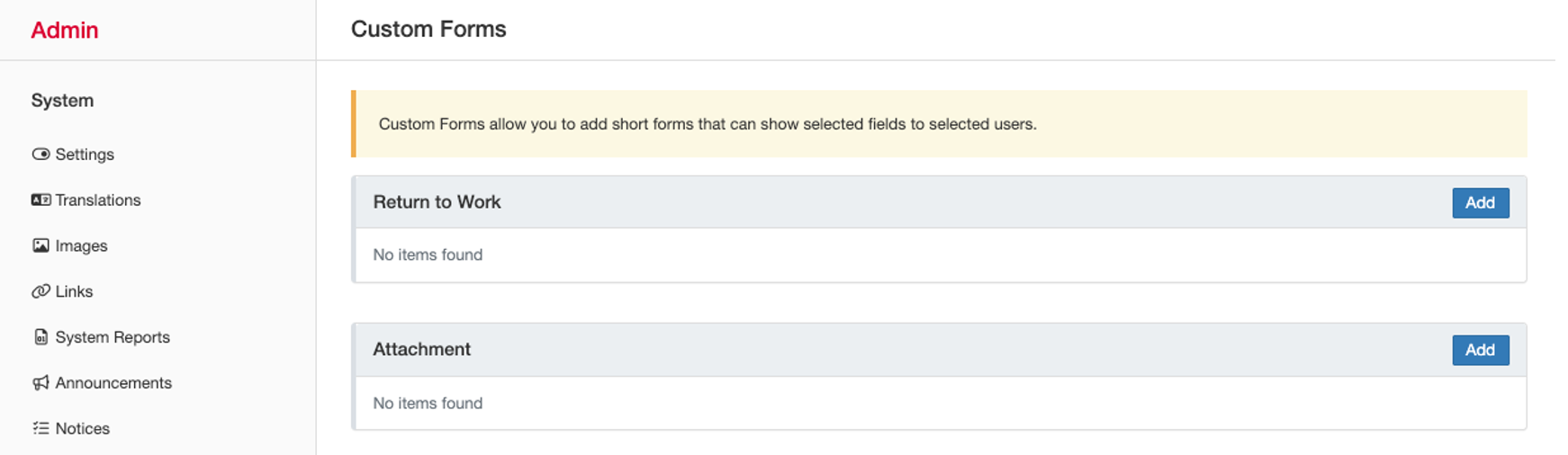
Task: Click the Notices list icon
Action: coord(41,429)
